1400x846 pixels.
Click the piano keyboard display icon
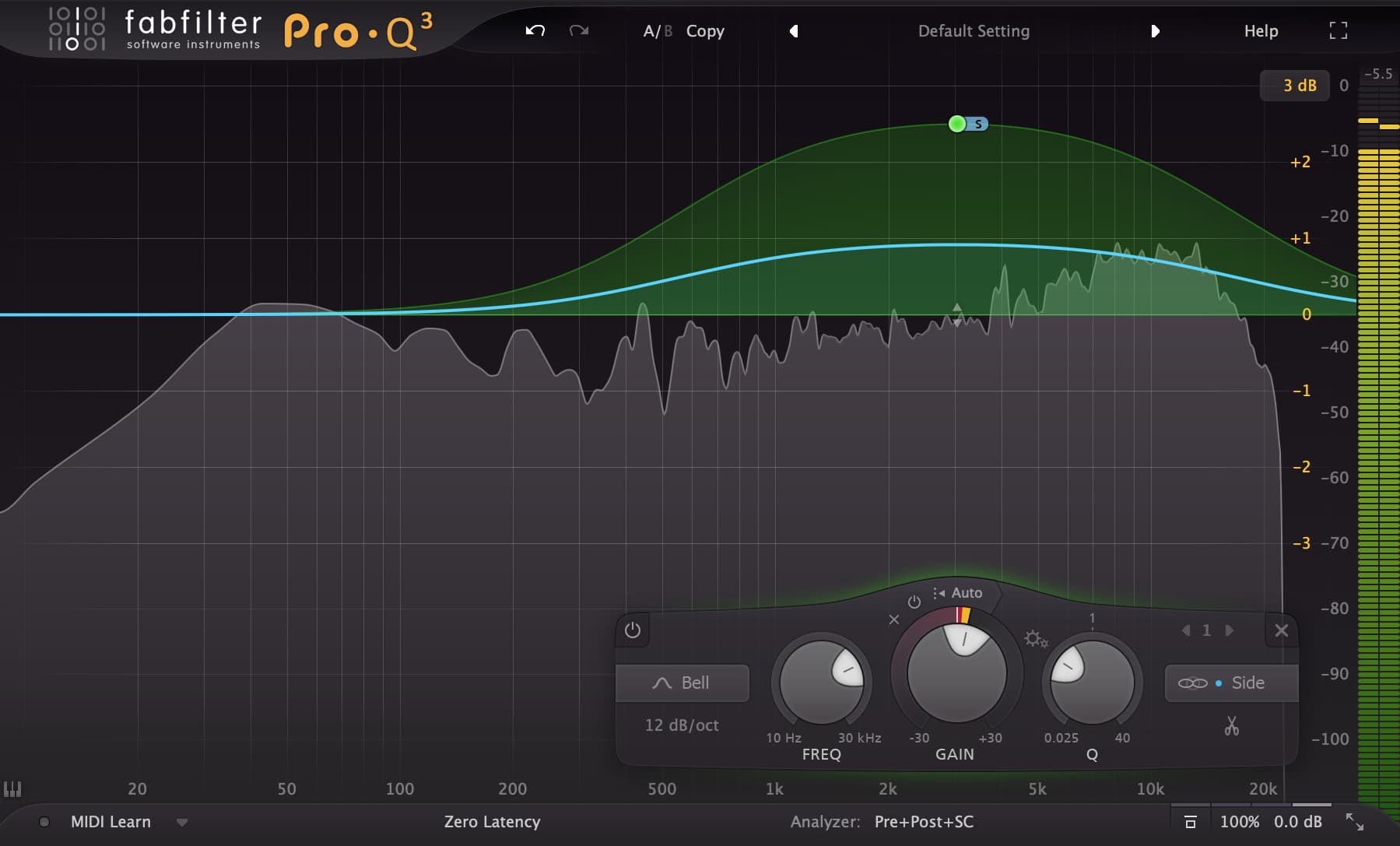(x=12, y=789)
